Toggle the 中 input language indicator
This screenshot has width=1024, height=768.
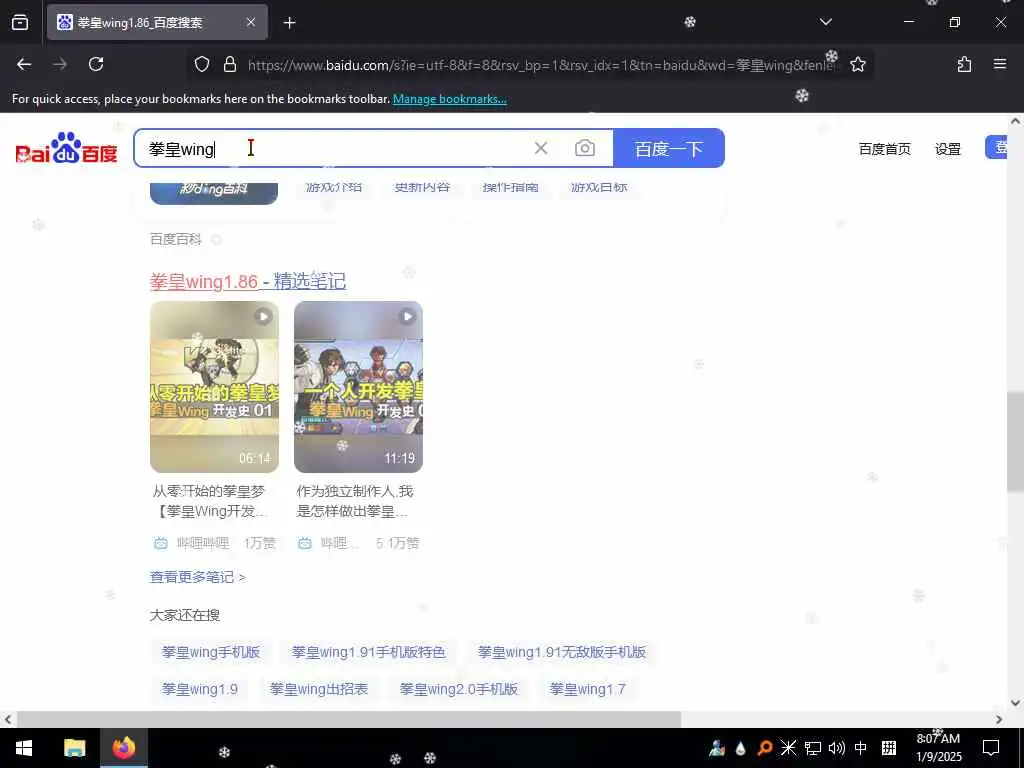click(861, 748)
